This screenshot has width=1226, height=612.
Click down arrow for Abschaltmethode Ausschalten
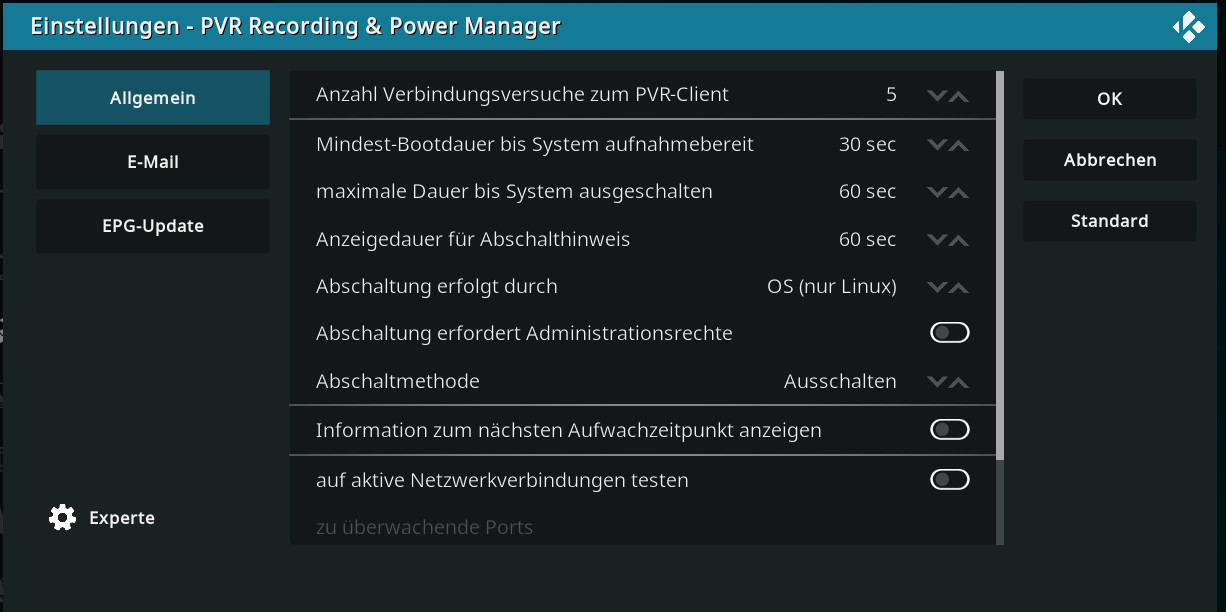(937, 382)
